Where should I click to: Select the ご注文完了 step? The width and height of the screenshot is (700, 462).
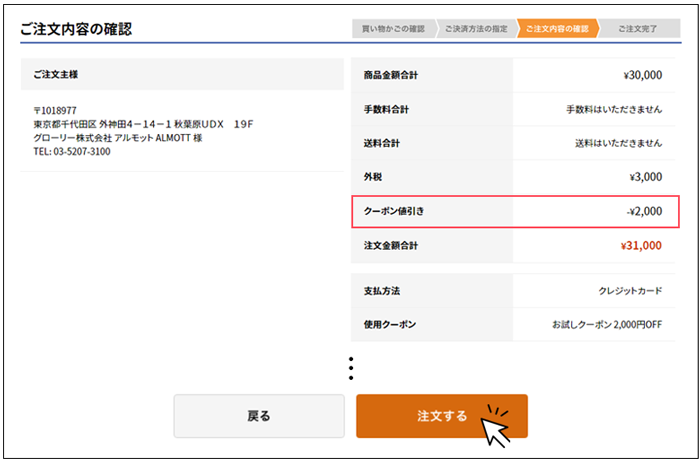[638, 29]
